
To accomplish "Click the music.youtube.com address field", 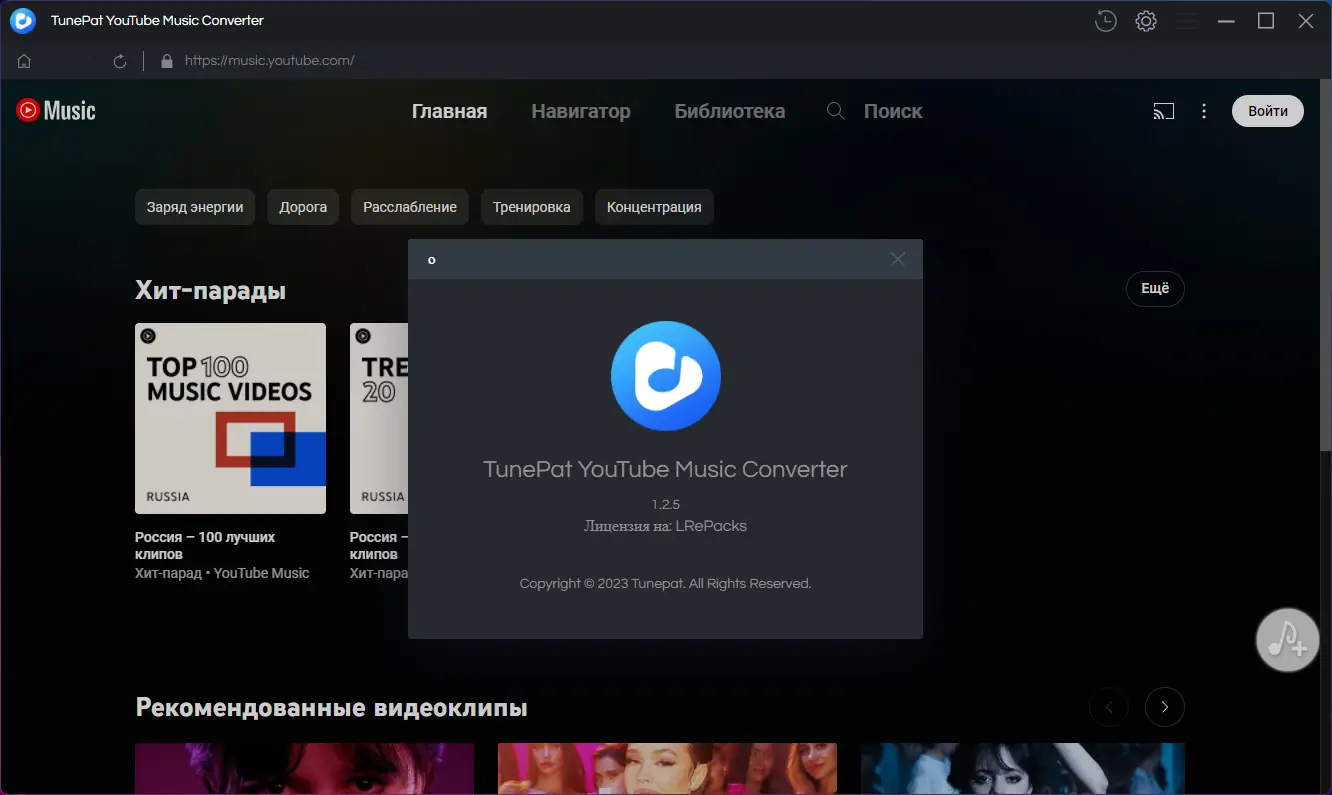I will [x=270, y=61].
